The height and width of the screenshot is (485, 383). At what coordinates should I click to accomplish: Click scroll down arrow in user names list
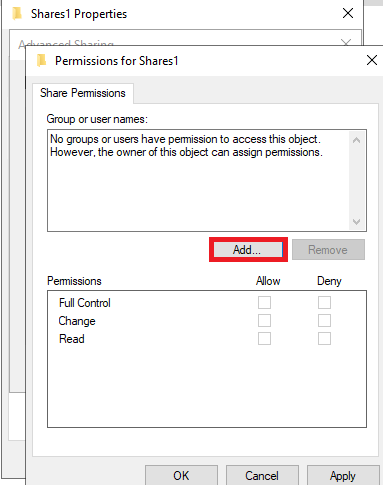(x=356, y=222)
